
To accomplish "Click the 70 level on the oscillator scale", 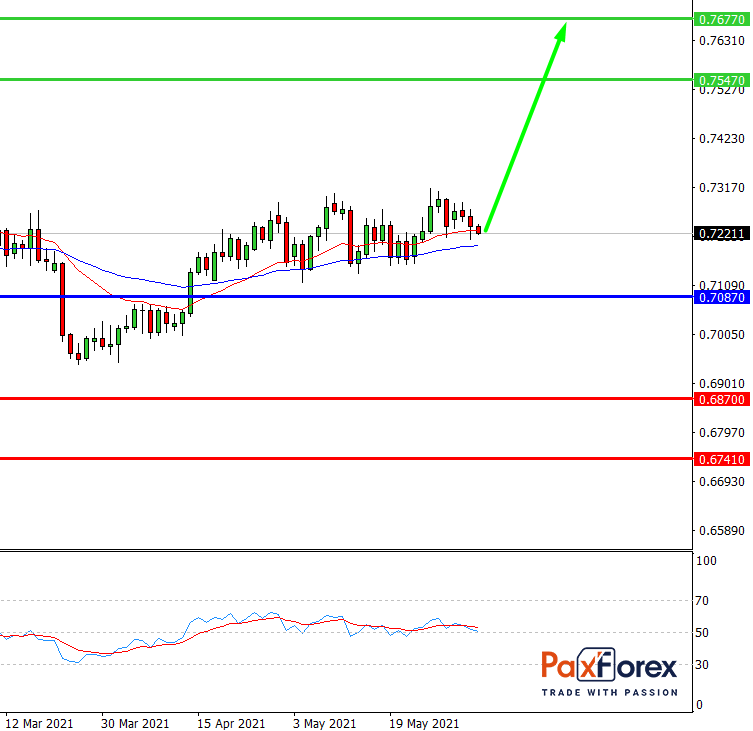I will 702,600.
